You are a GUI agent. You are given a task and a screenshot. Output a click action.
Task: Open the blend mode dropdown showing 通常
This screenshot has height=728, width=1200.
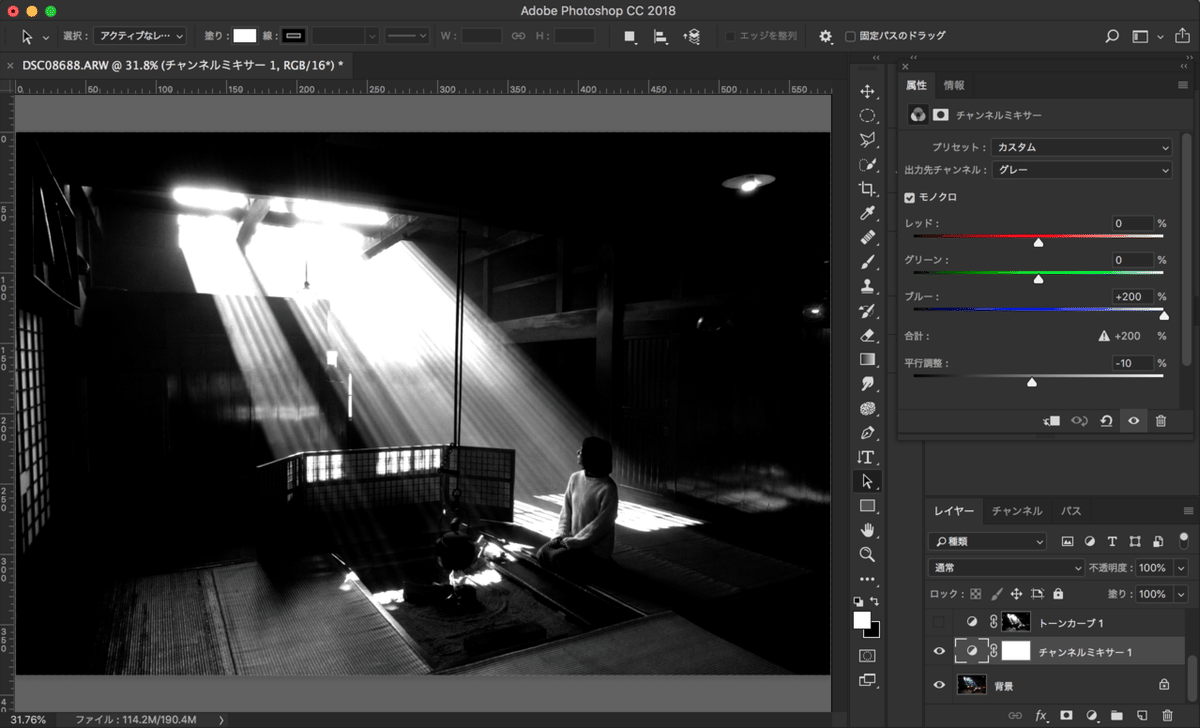click(1006, 568)
